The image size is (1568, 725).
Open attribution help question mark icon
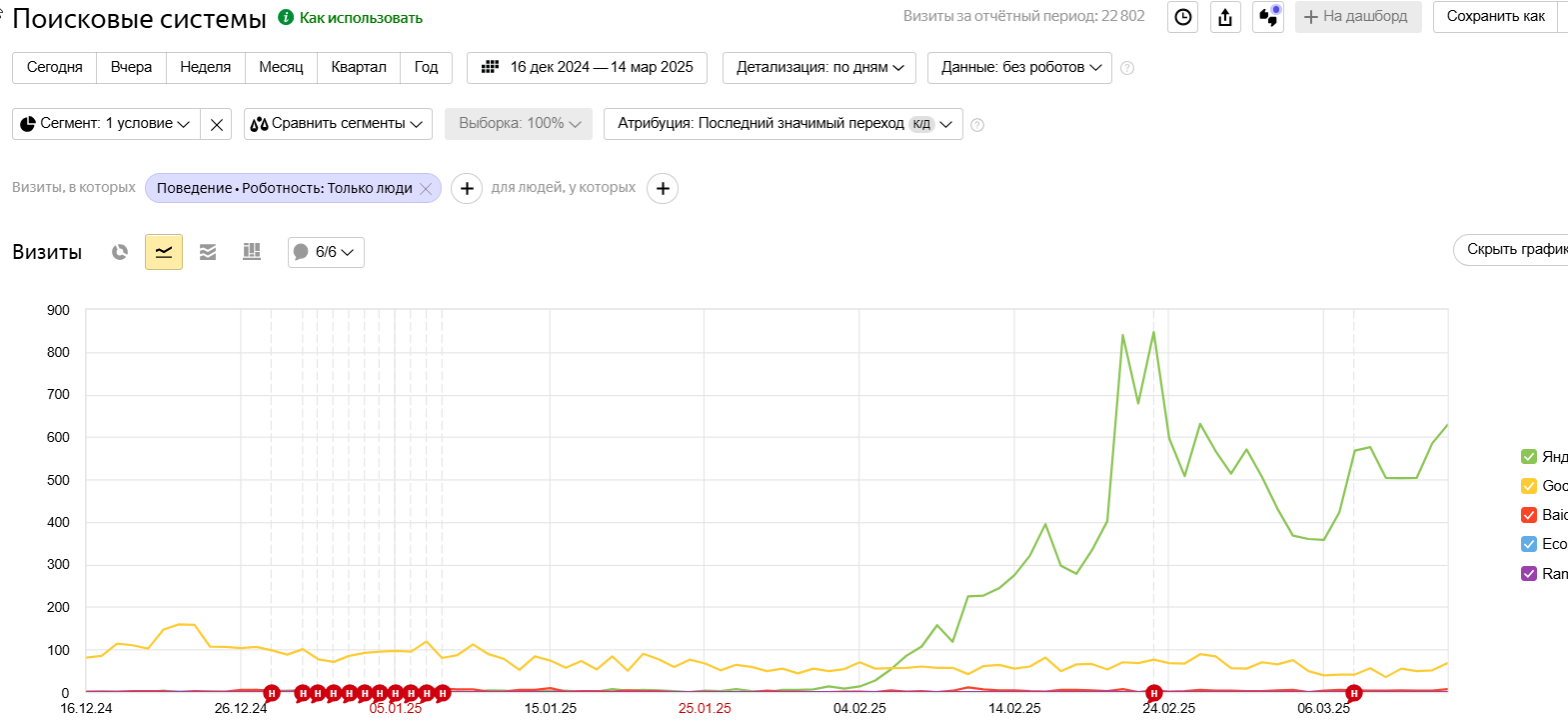point(977,125)
